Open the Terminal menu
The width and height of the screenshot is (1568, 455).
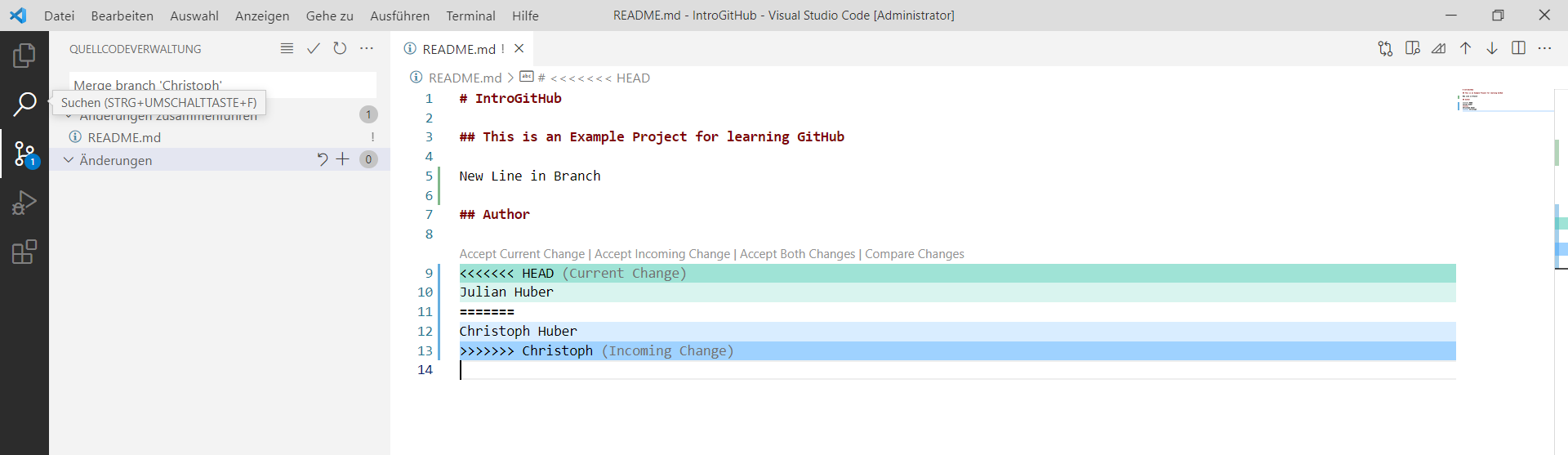[x=470, y=16]
